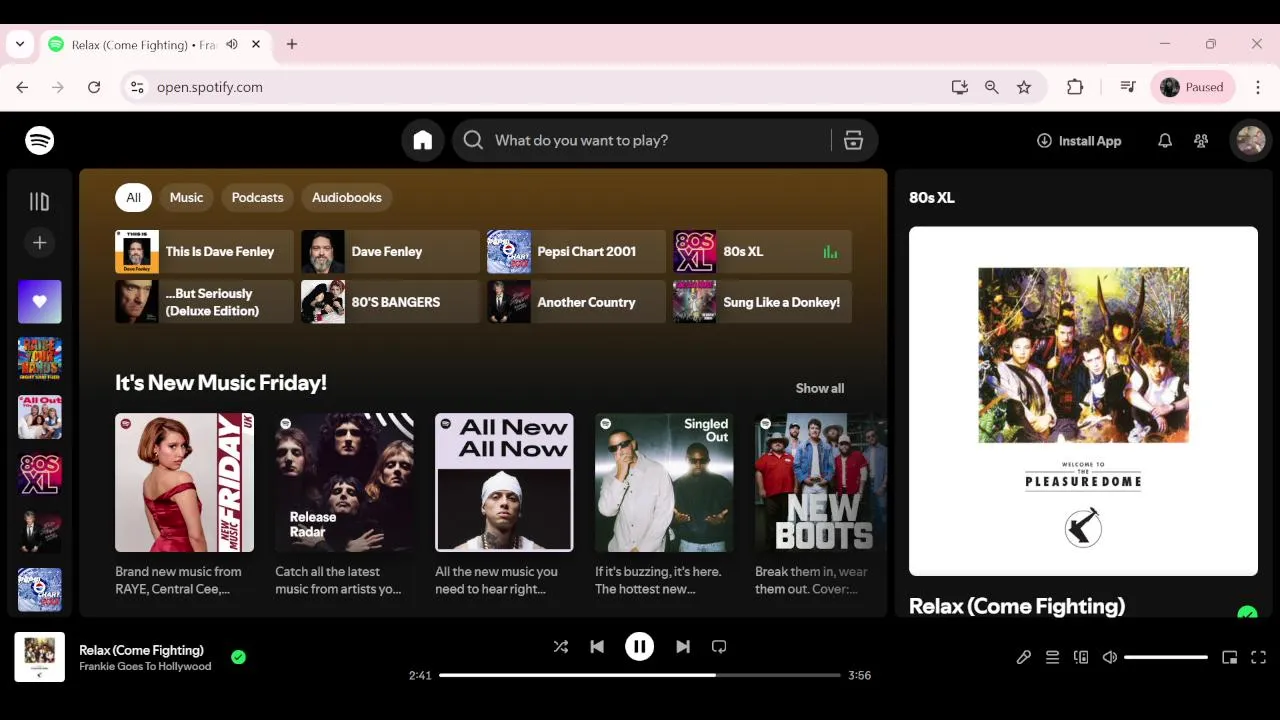Toggle repeat mode

tap(719, 647)
